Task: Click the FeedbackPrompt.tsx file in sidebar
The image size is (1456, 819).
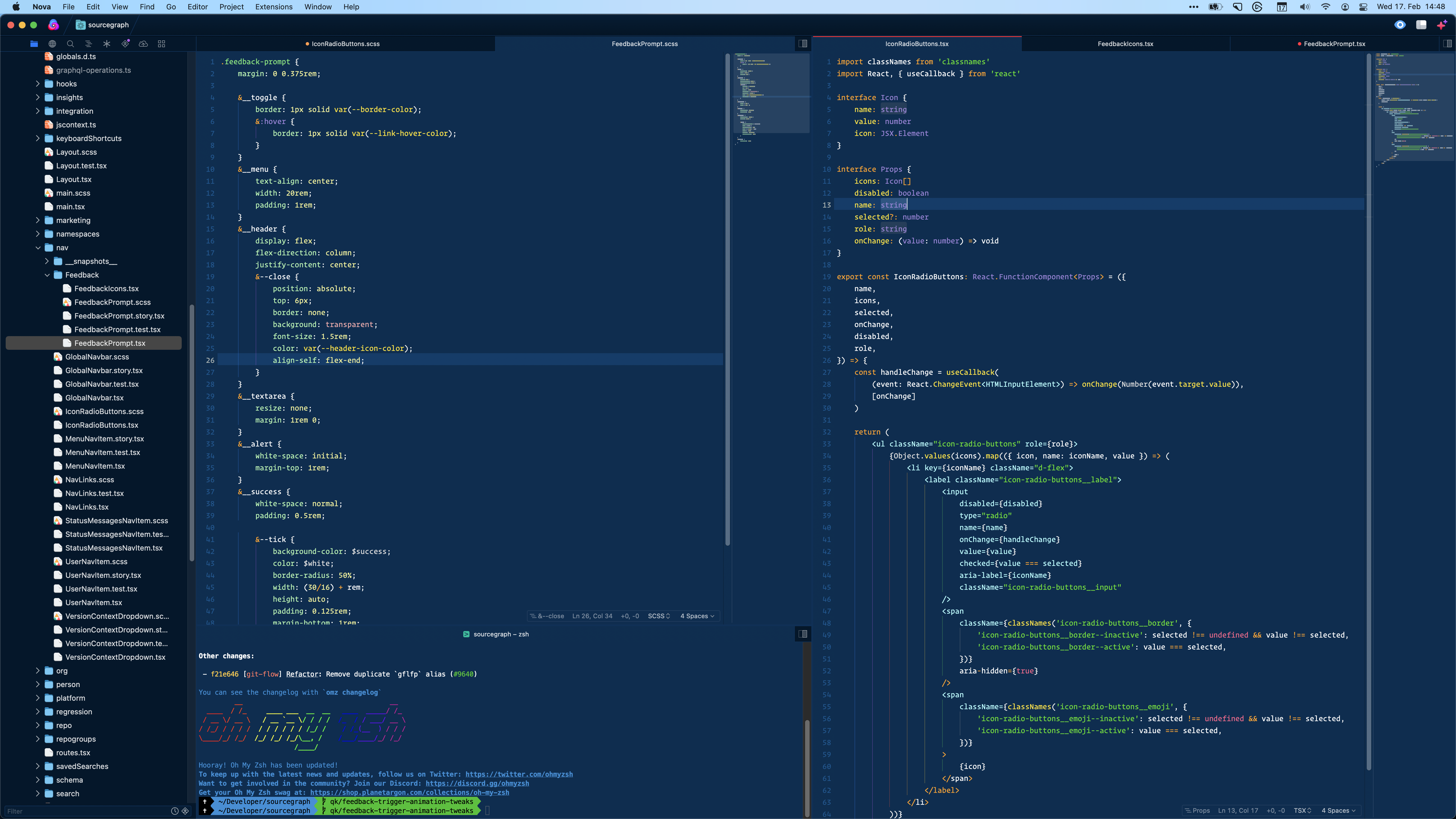Action: (x=110, y=343)
